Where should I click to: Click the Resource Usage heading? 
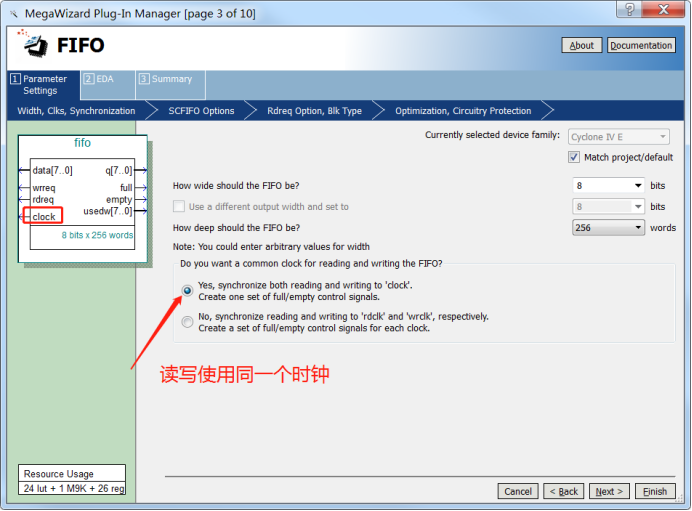[59, 473]
